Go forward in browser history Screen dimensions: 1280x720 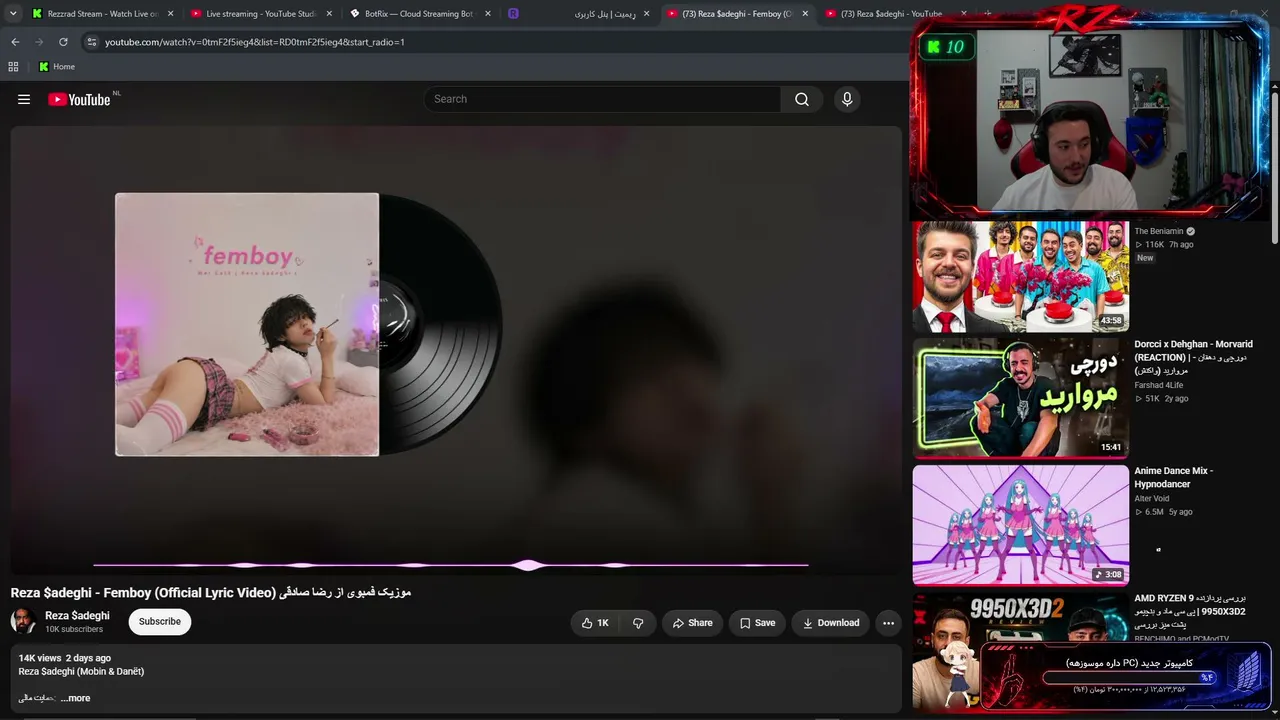(39, 42)
